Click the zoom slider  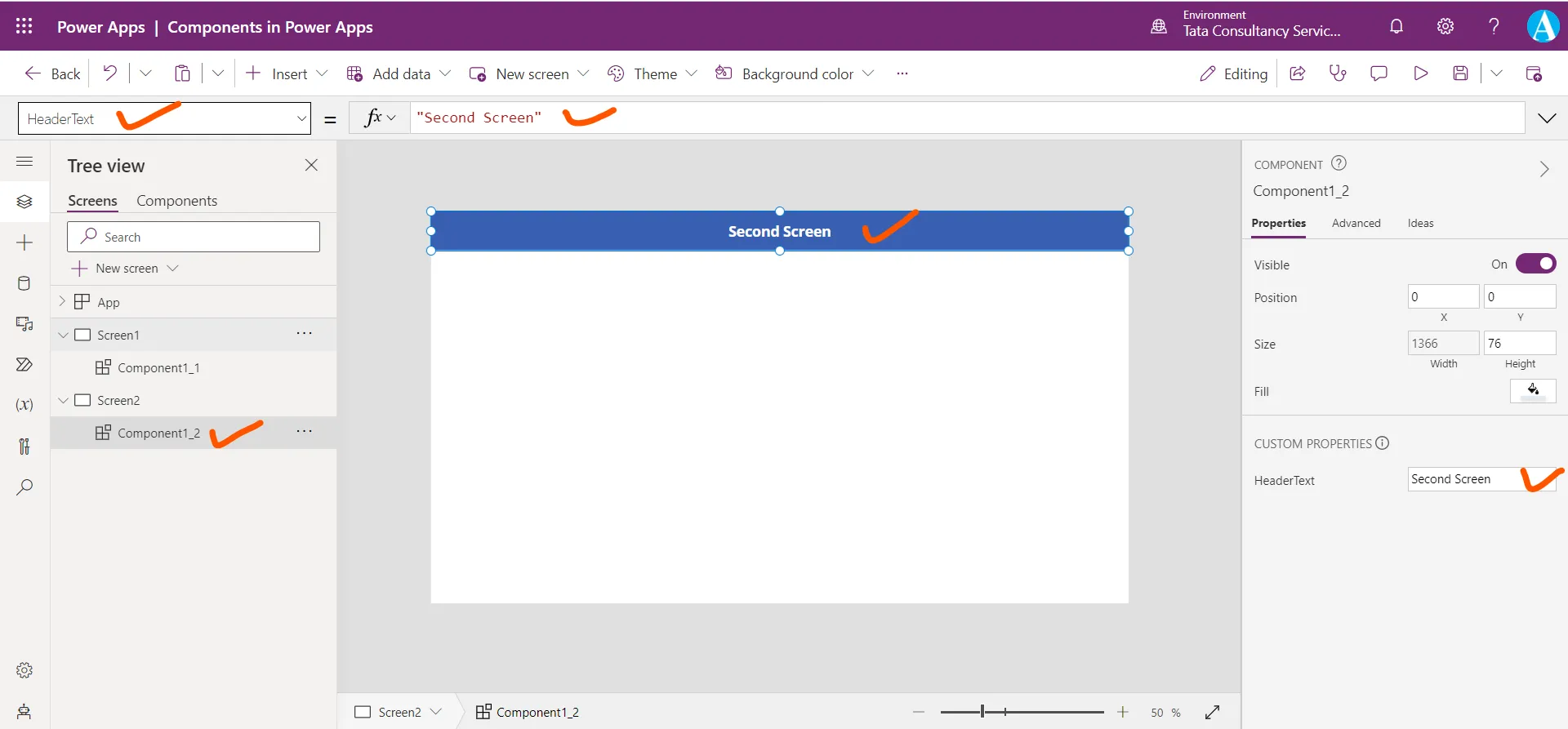1022,712
